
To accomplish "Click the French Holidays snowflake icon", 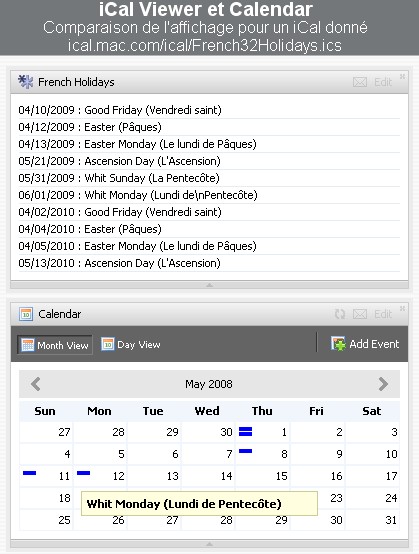I will click(25, 82).
